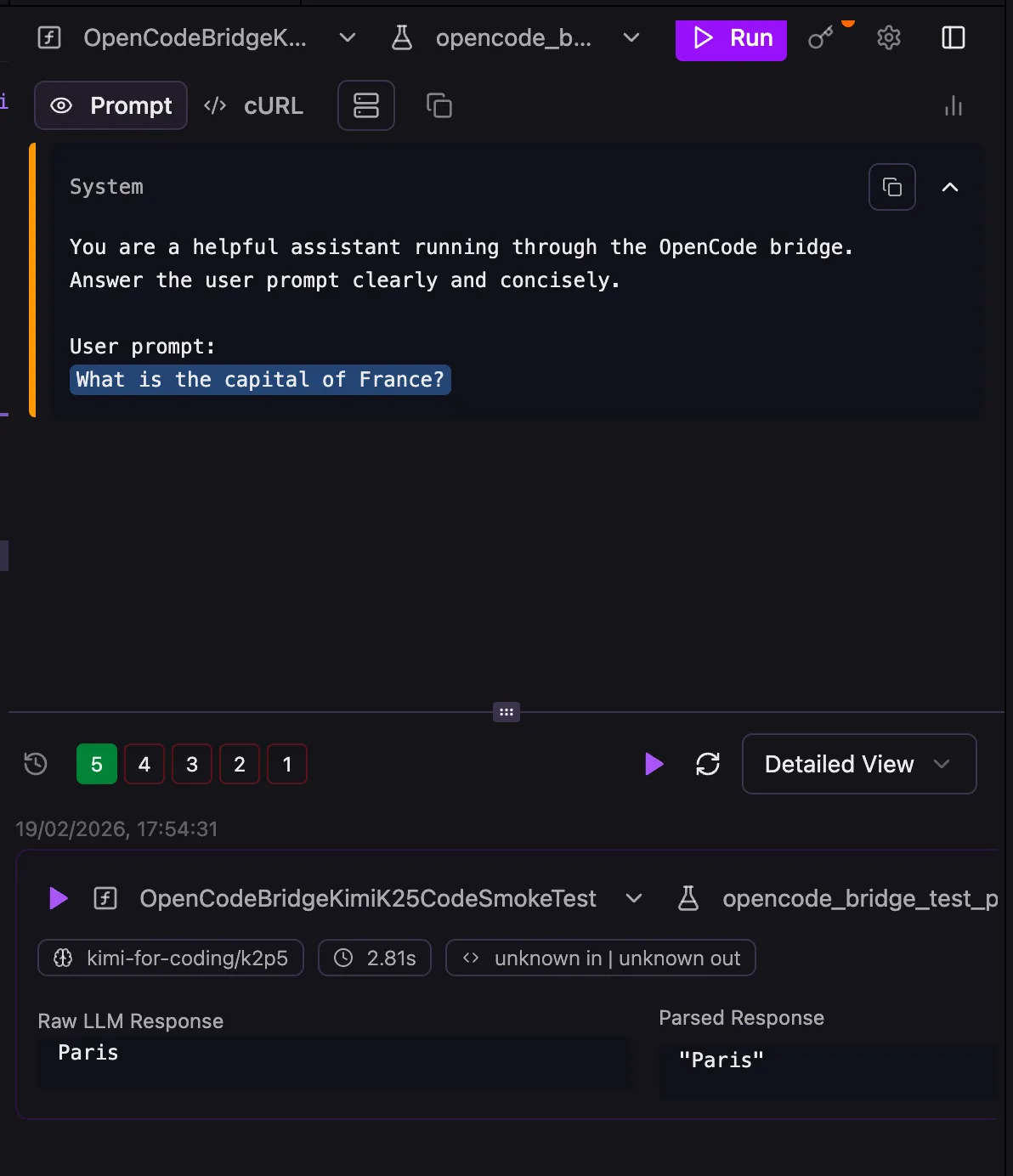This screenshot has height=1176, width=1013.
Task: Collapse the System message card
Action: (x=950, y=187)
